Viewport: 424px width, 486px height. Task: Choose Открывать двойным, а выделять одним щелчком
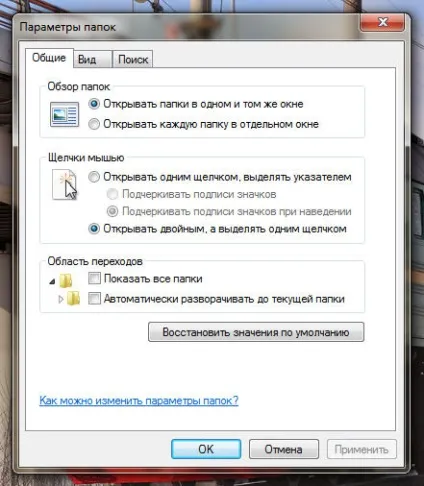click(217, 229)
